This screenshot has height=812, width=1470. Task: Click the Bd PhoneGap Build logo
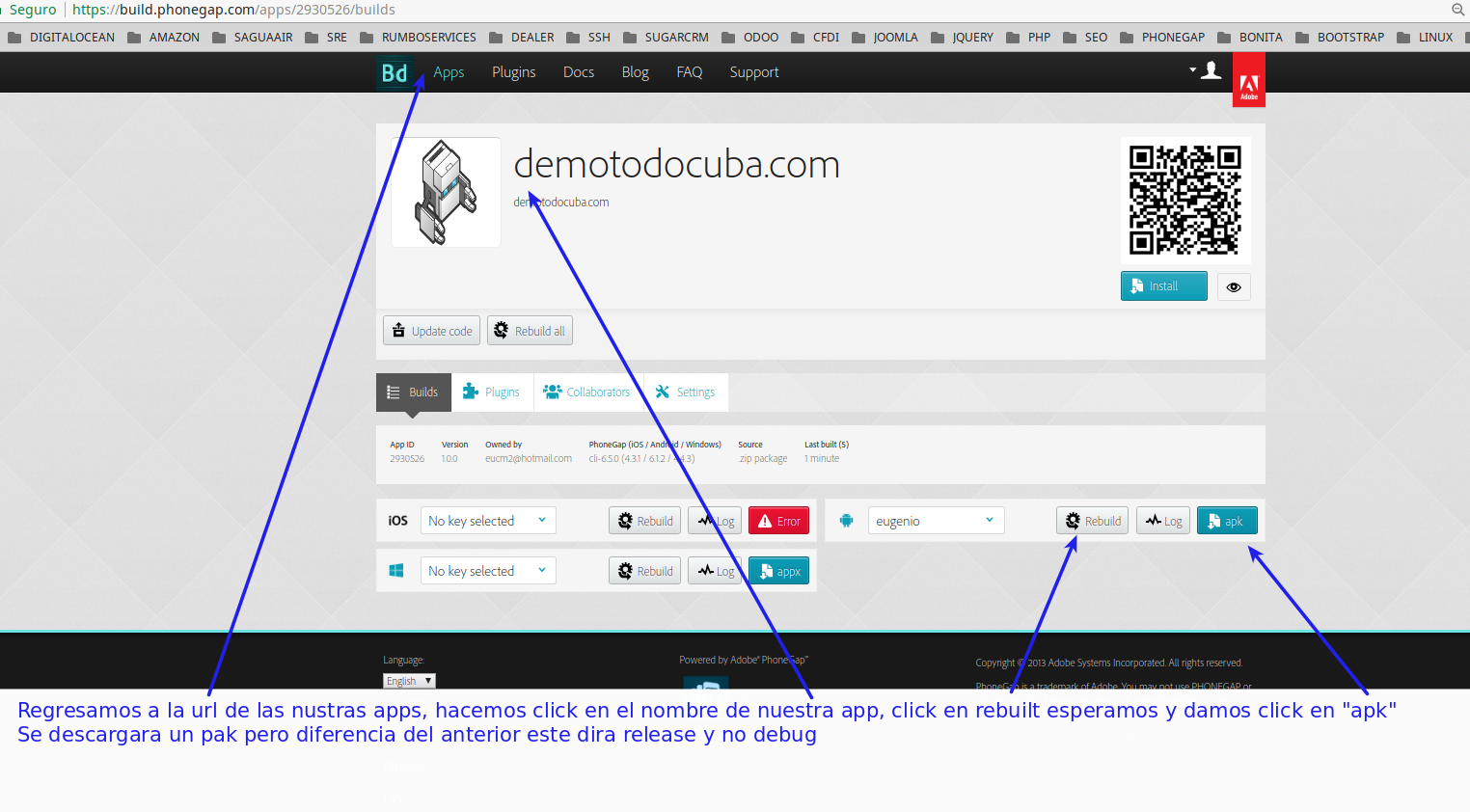coord(395,72)
